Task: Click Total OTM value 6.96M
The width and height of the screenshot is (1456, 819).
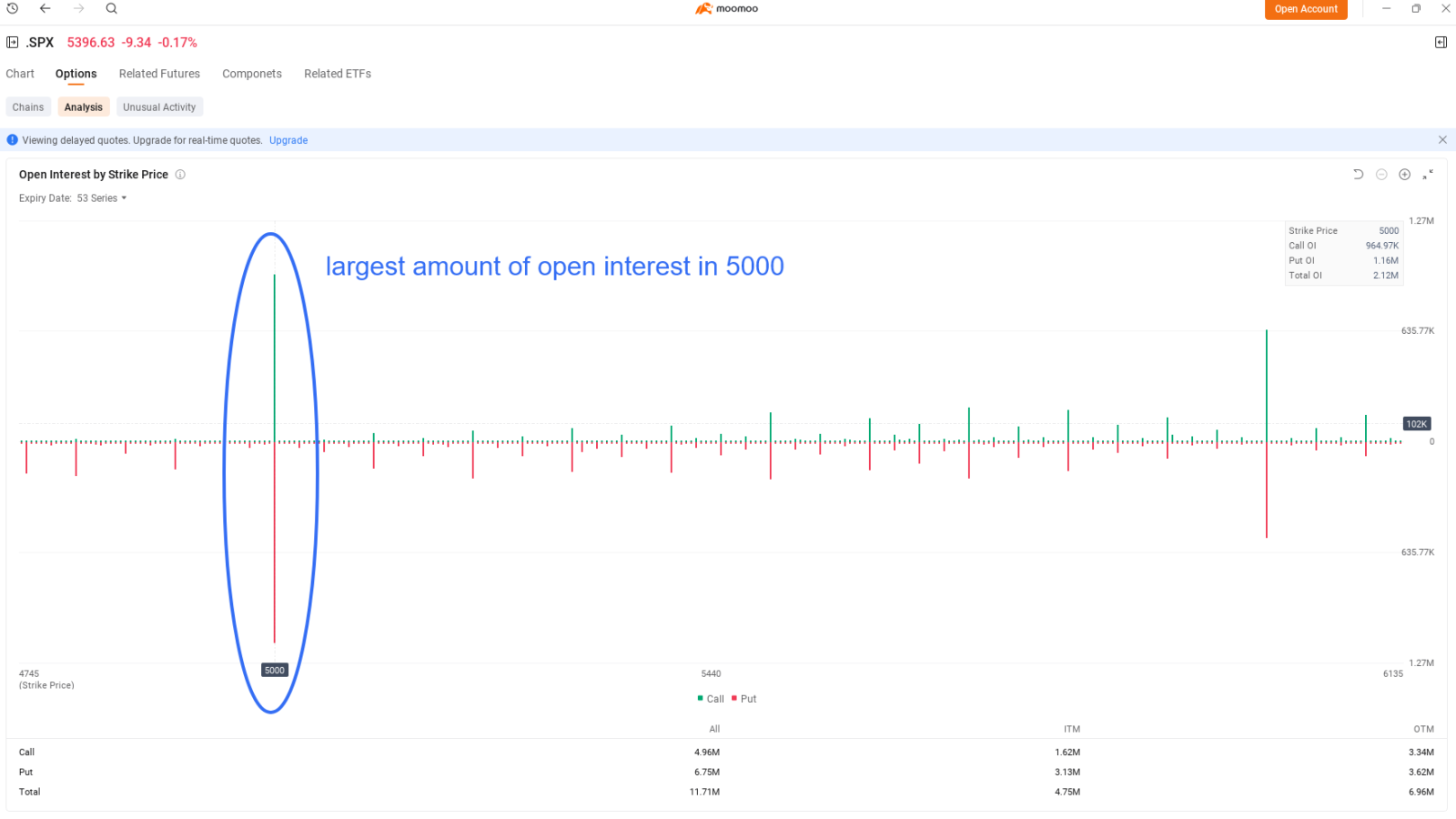Action: pyautogui.click(x=1421, y=793)
